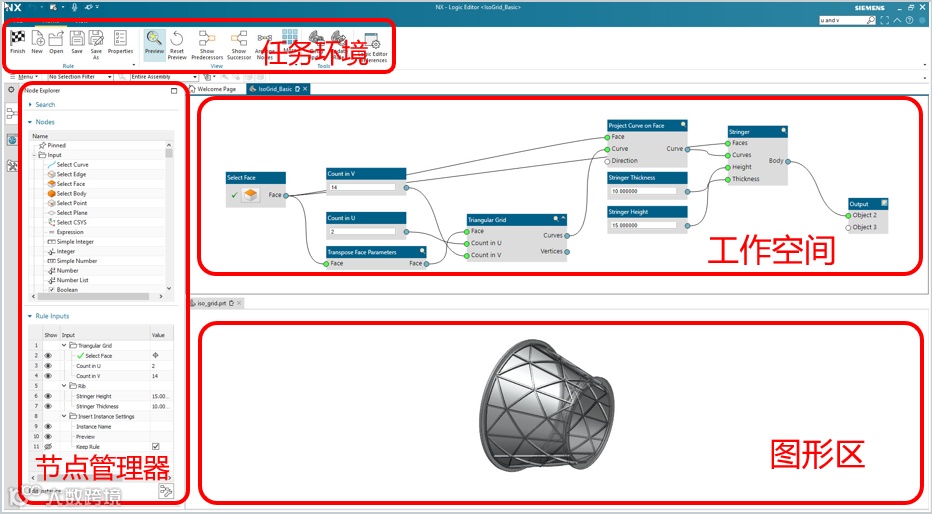This screenshot has height=514, width=932.
Task: Close the iso_grid.prt tab
Action: pyautogui.click(x=239, y=303)
